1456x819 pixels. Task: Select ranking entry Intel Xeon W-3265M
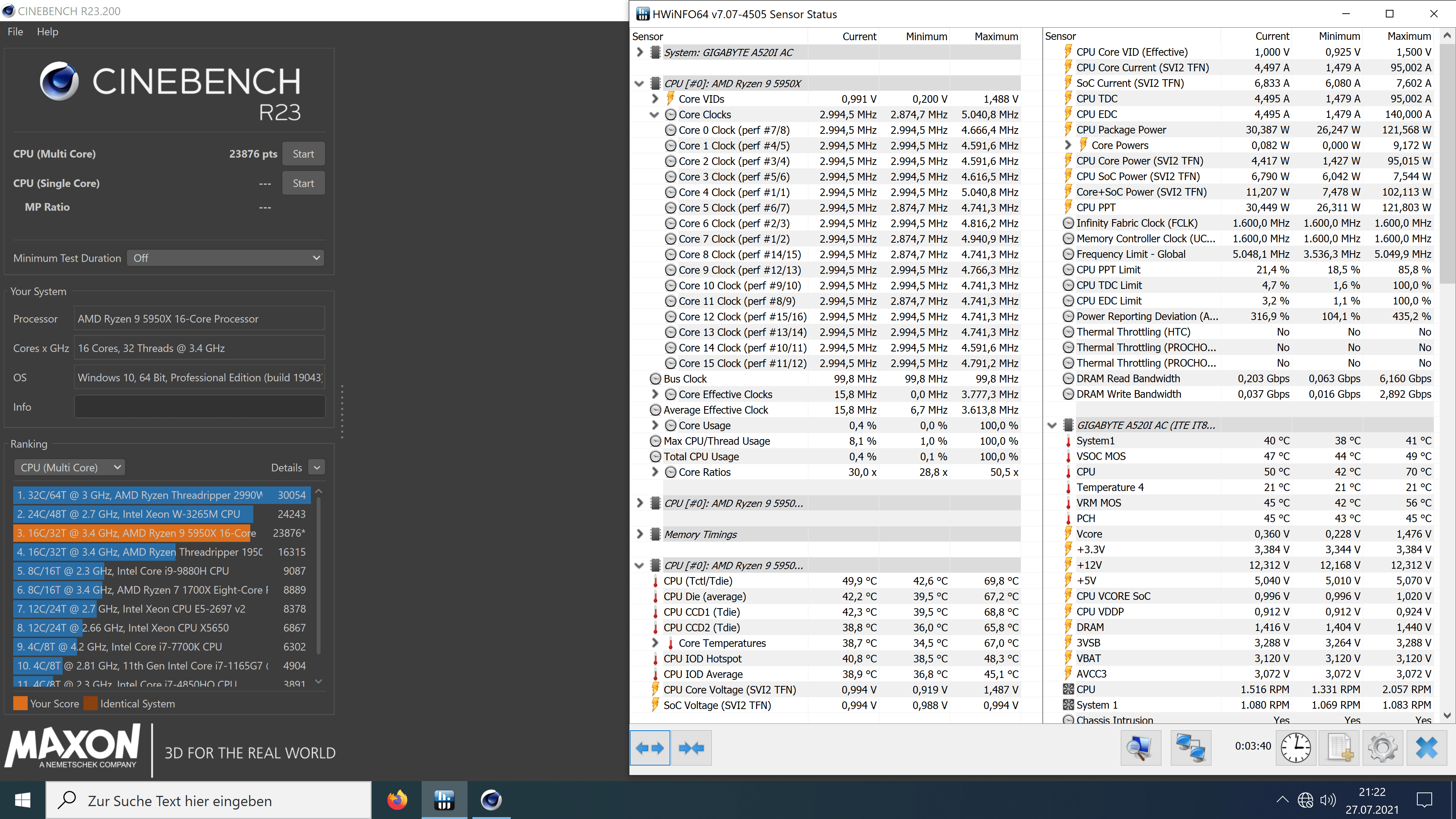(162, 515)
